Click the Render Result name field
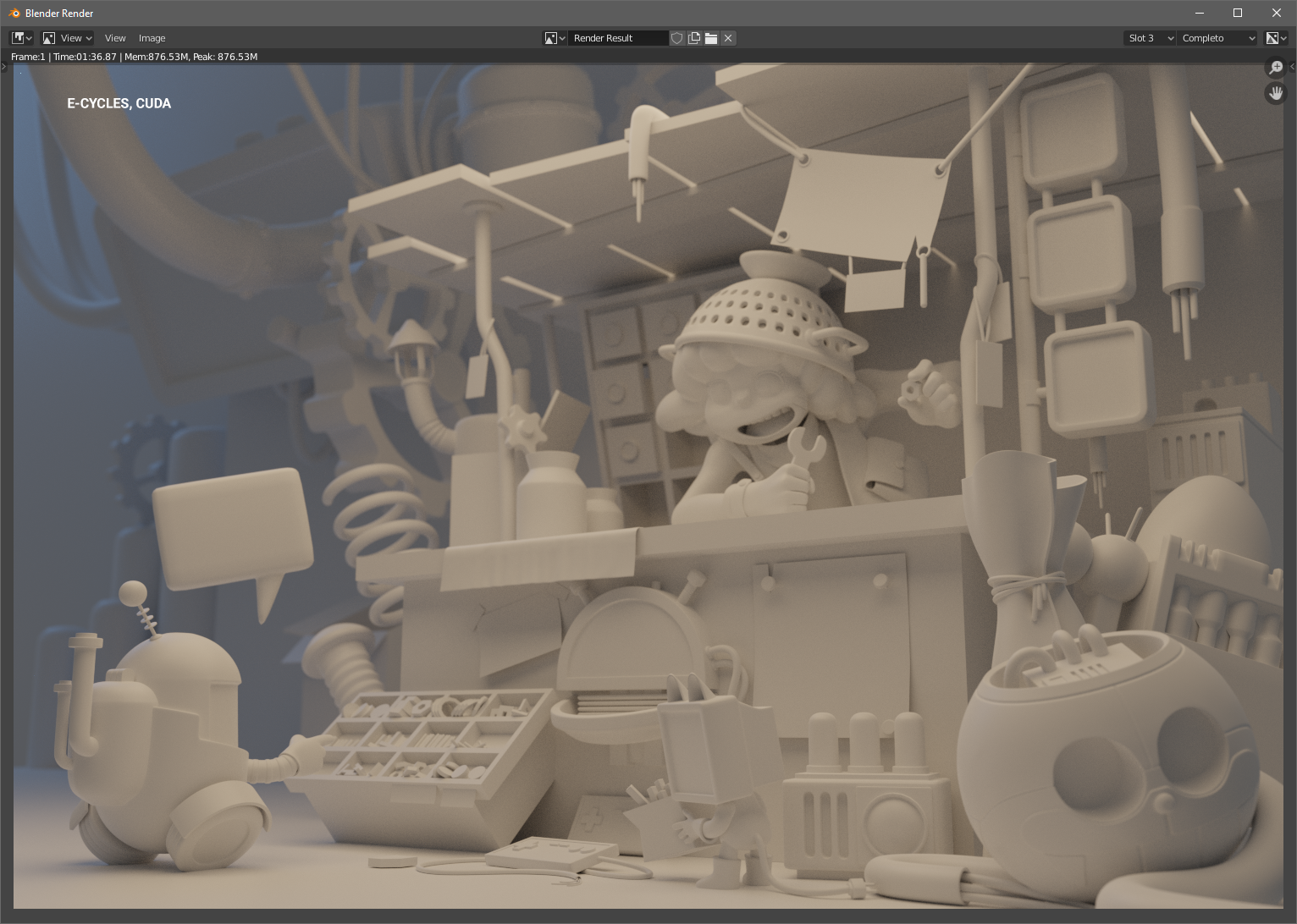This screenshot has width=1297, height=924. click(618, 38)
